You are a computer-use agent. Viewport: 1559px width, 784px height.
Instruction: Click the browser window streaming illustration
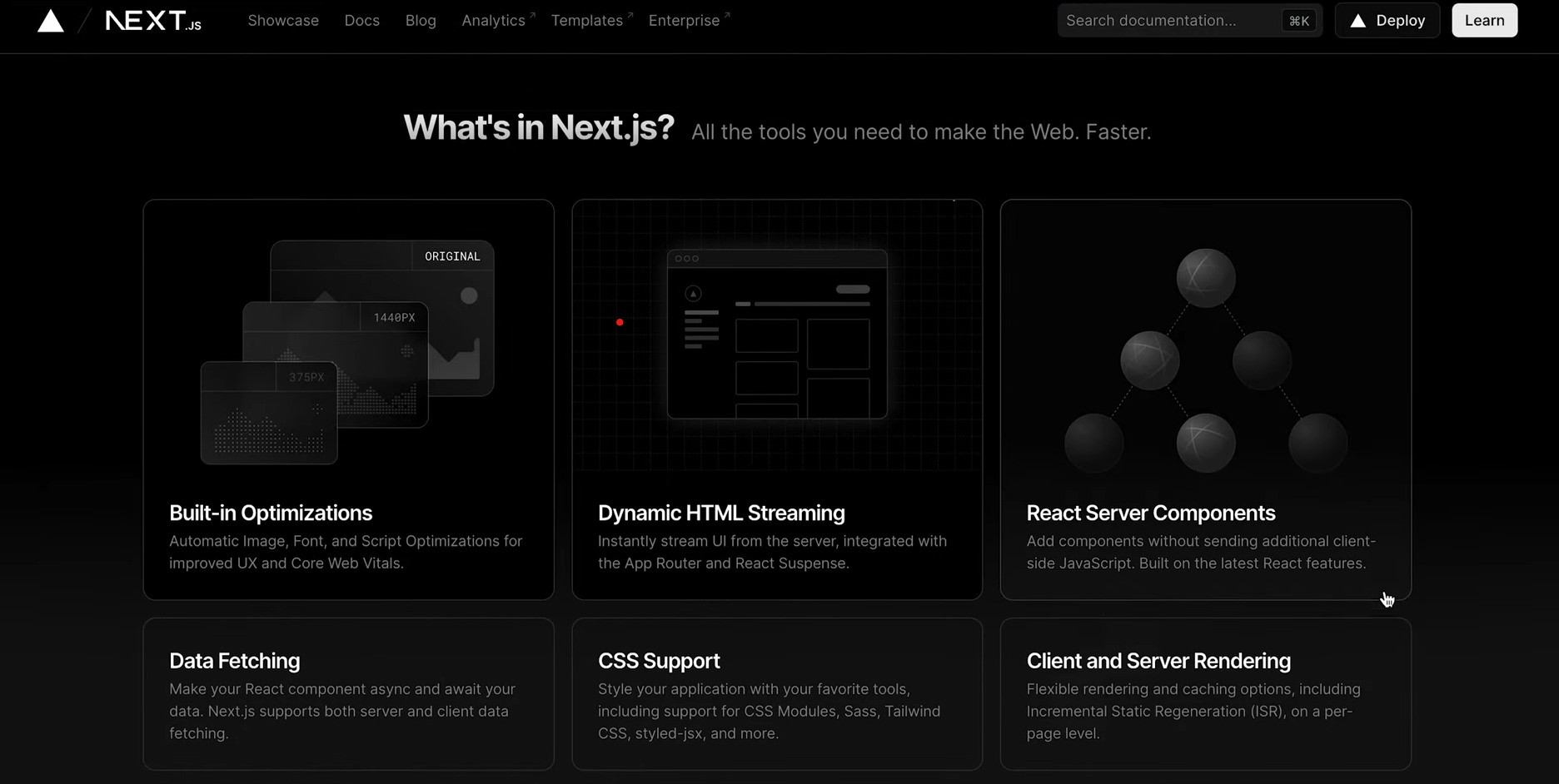(x=776, y=335)
